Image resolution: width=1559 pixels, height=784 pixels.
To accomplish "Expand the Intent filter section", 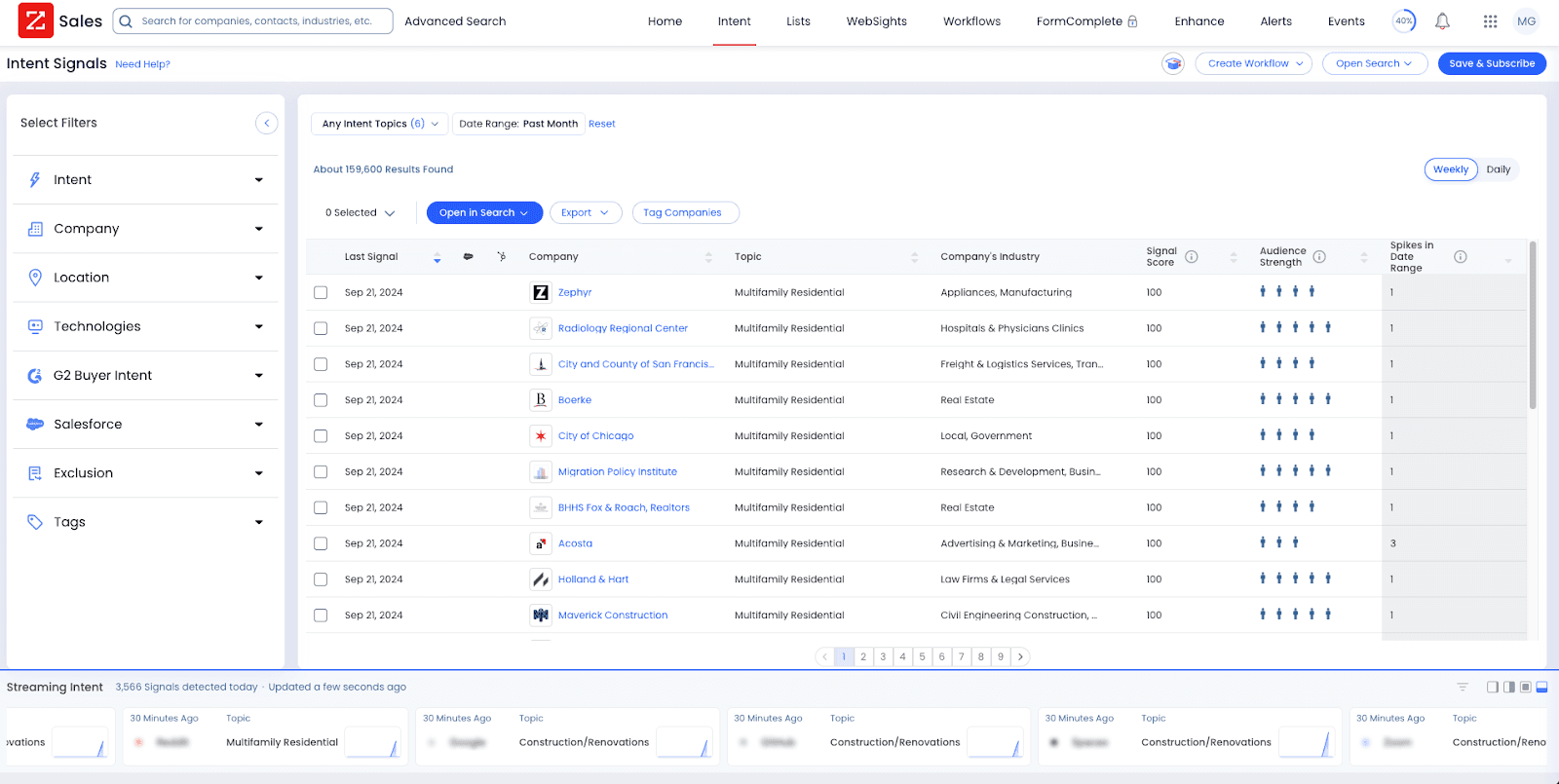I will coord(146,180).
